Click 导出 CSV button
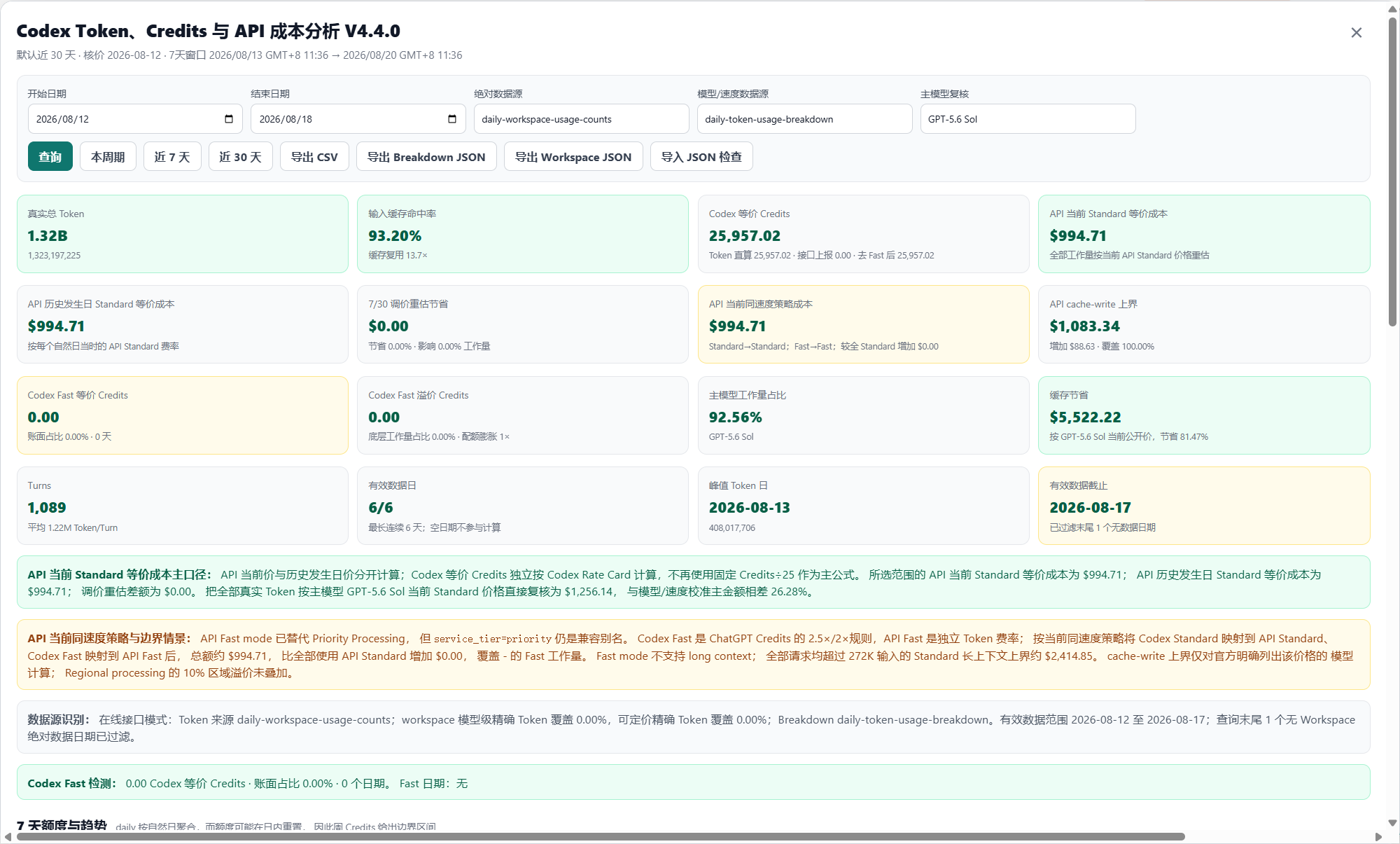Image resolution: width=1400 pixels, height=844 pixels. (314, 157)
